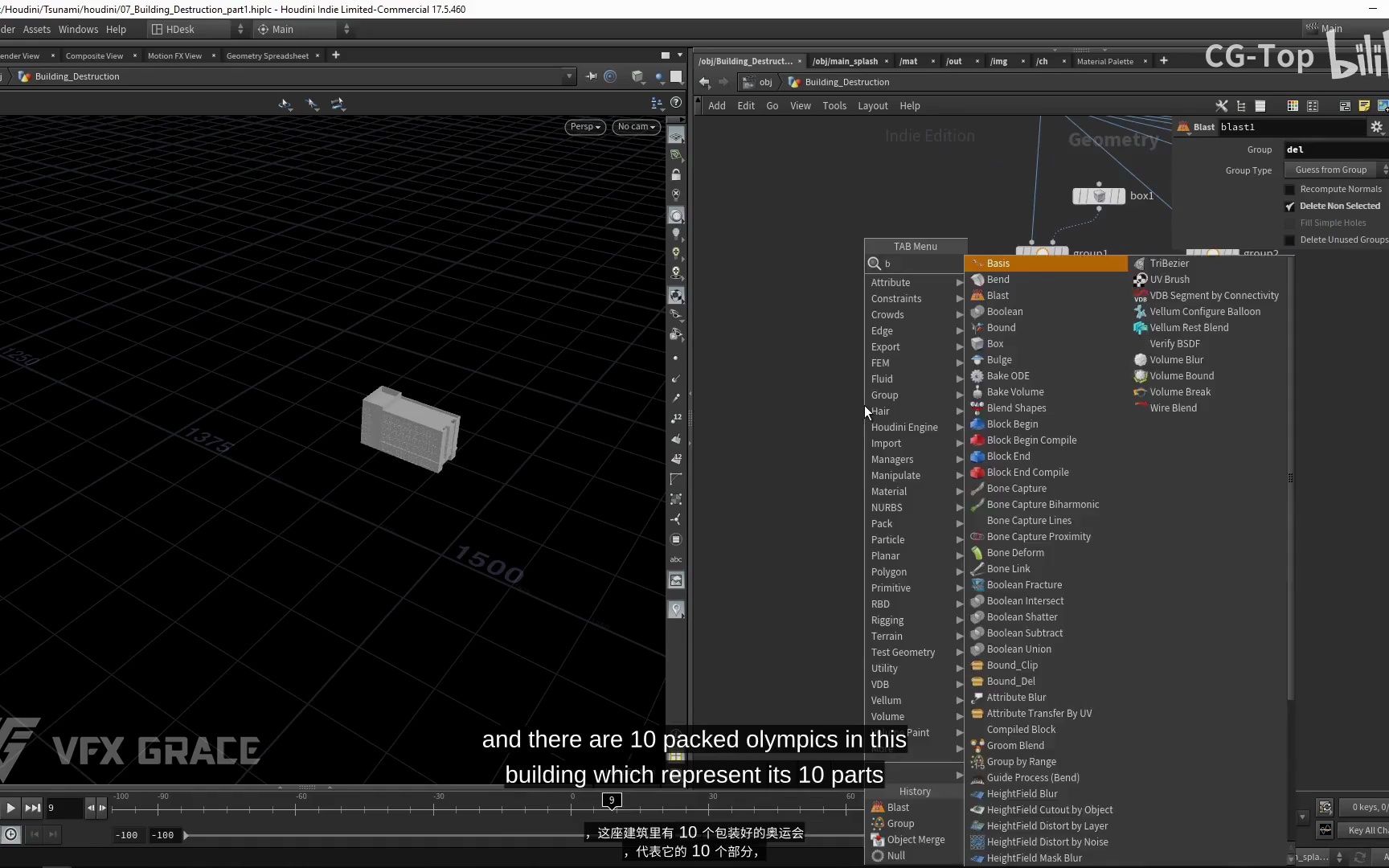This screenshot has width=1389, height=868.
Task: Enable the Recompute Normals checkbox
Action: tap(1291, 189)
